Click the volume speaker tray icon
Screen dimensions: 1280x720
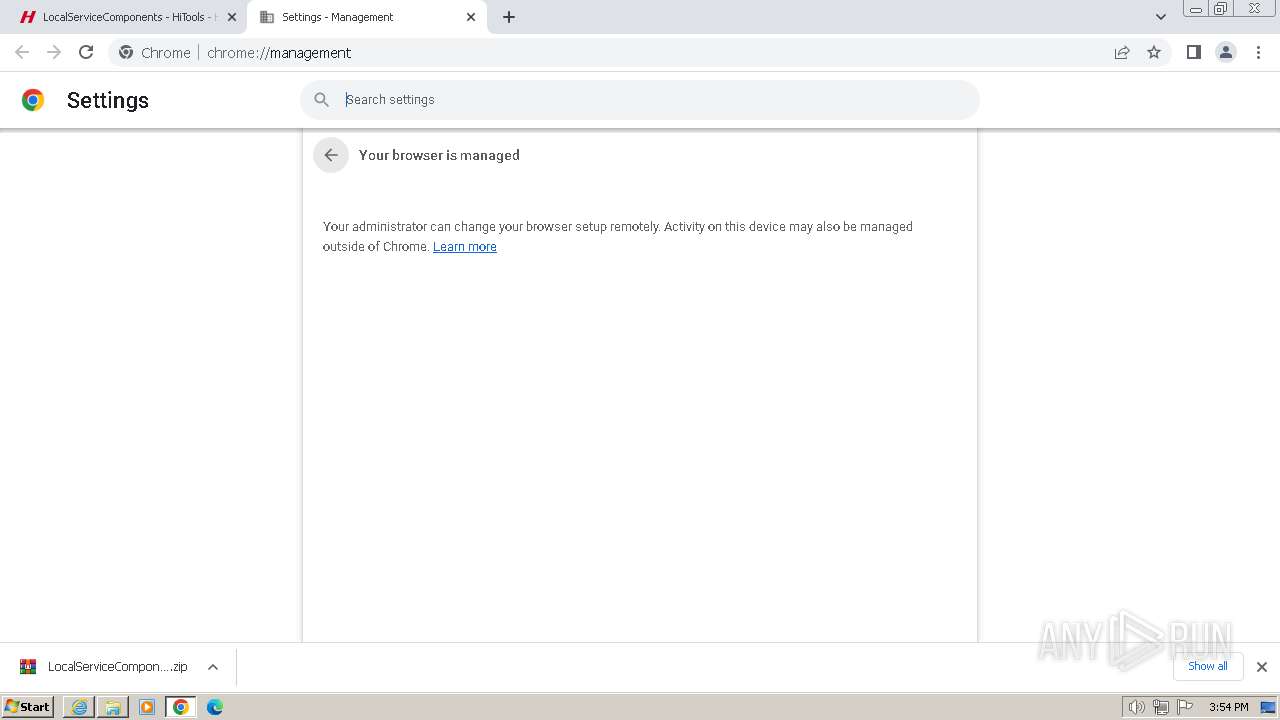(1136, 707)
